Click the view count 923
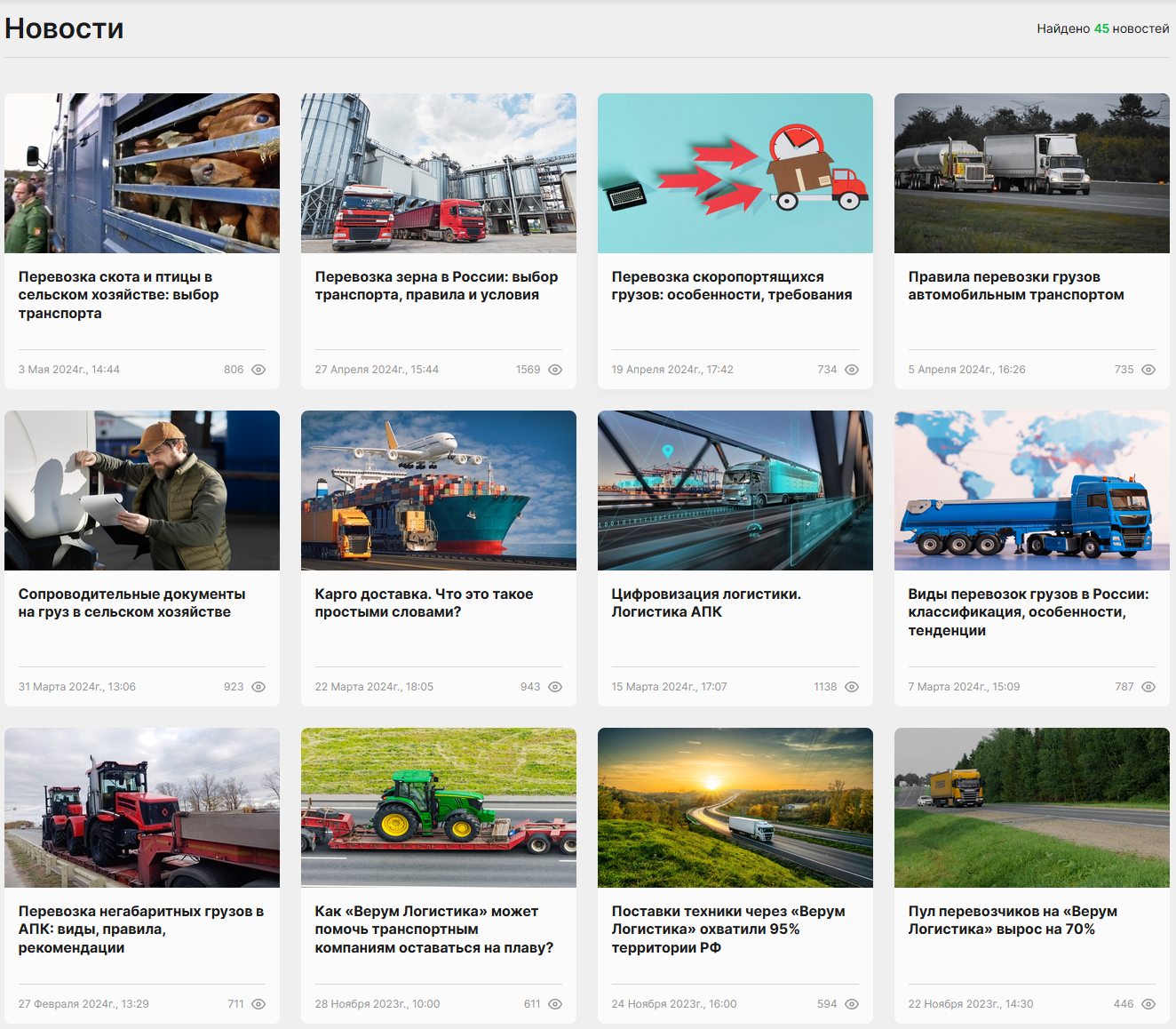Viewport: 1176px width, 1029px height. click(x=234, y=687)
